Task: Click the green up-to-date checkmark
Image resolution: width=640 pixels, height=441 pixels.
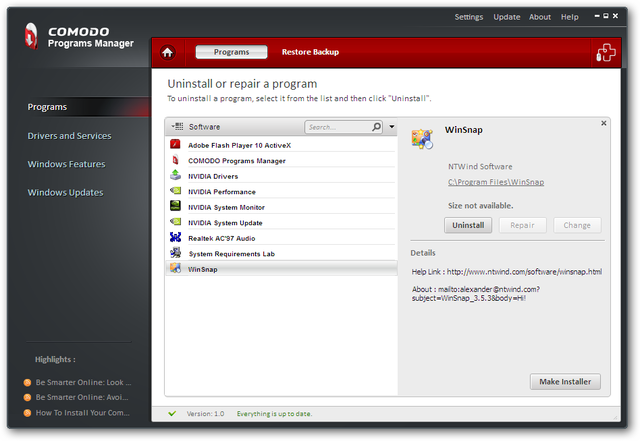Action: click(172, 414)
